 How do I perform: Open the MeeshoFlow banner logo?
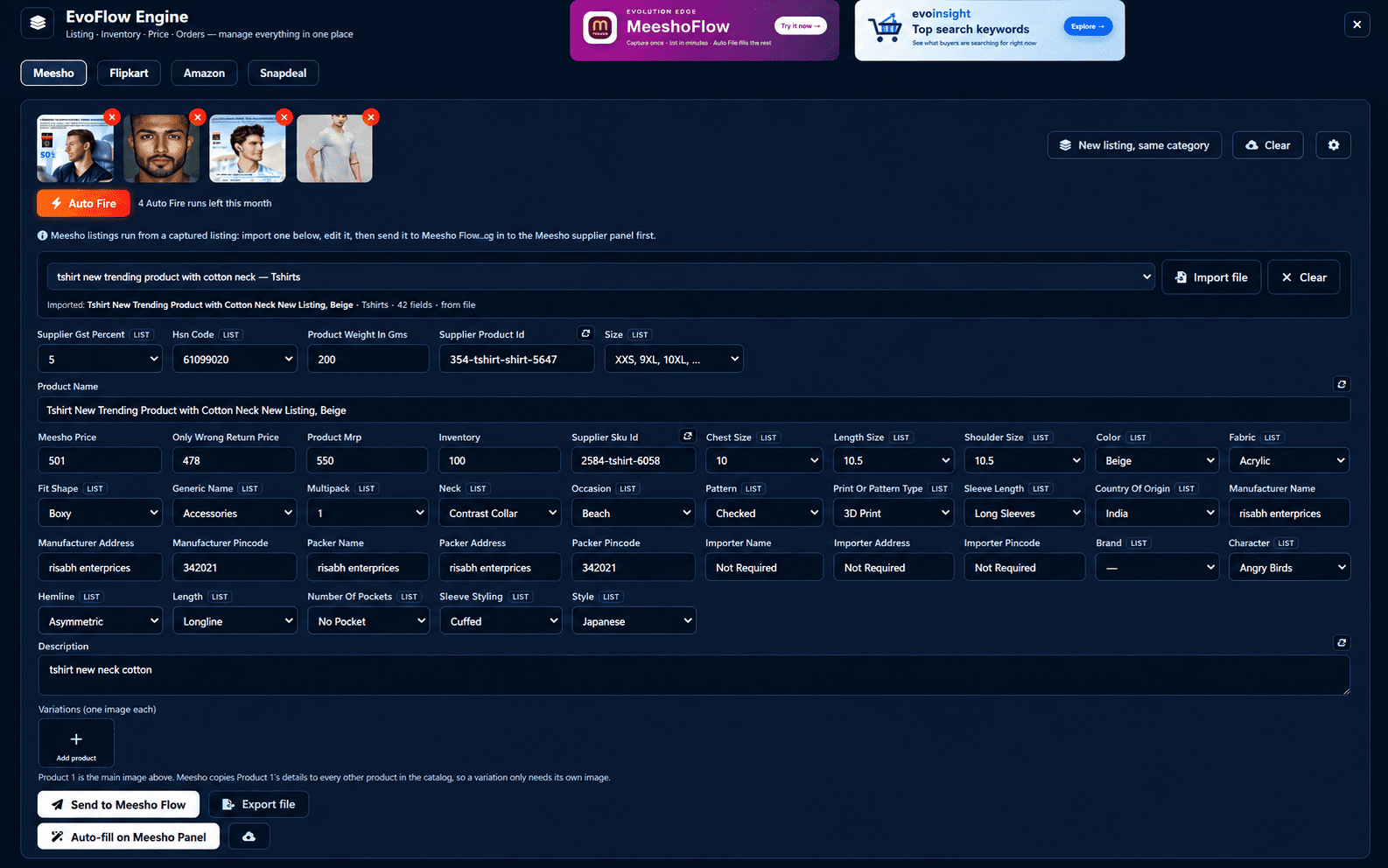coord(599,27)
